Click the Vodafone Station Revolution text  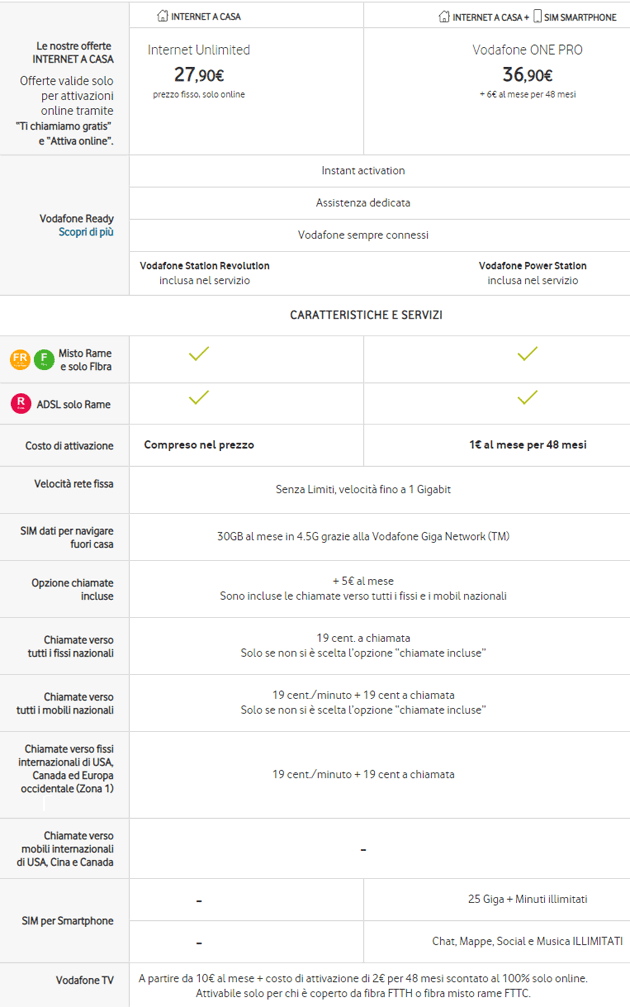click(x=204, y=266)
